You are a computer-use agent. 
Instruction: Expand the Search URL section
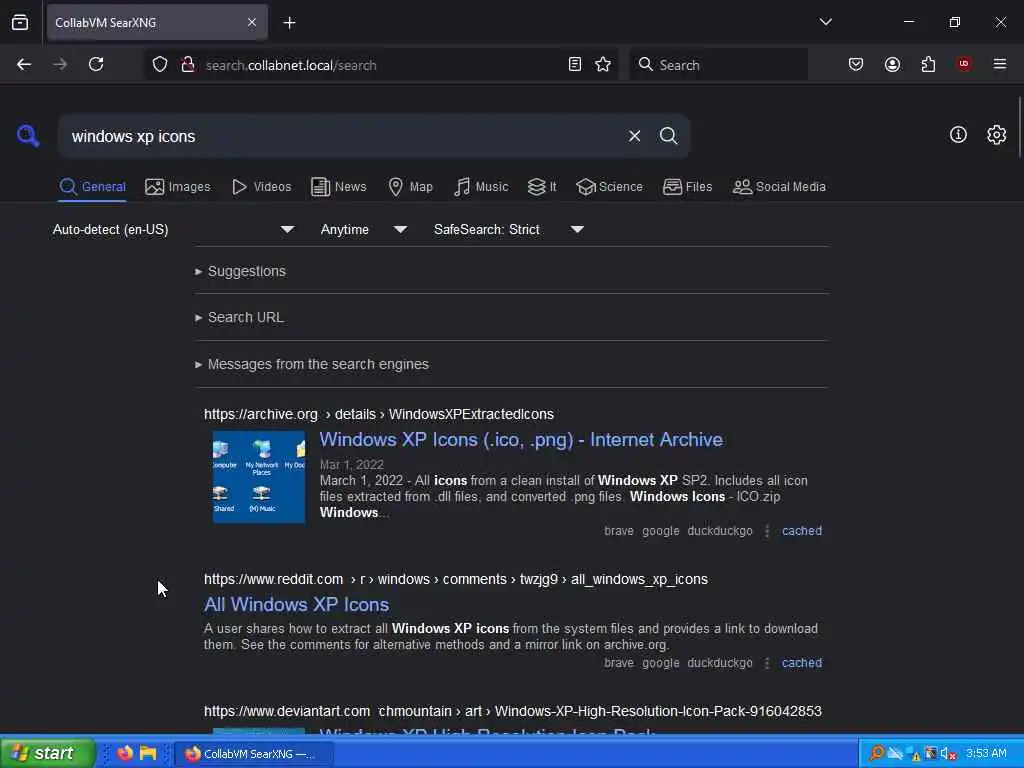tap(239, 317)
